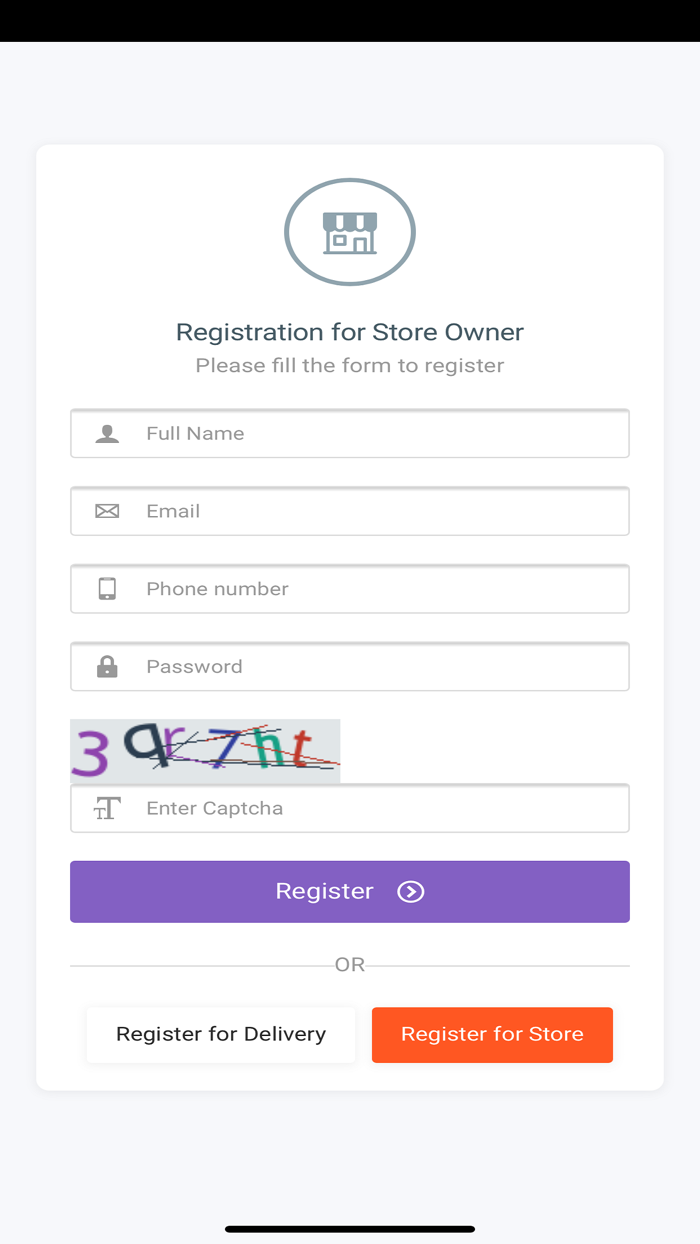Choose the orange Register for Store button
This screenshot has height=1244, width=700.
(x=492, y=1034)
